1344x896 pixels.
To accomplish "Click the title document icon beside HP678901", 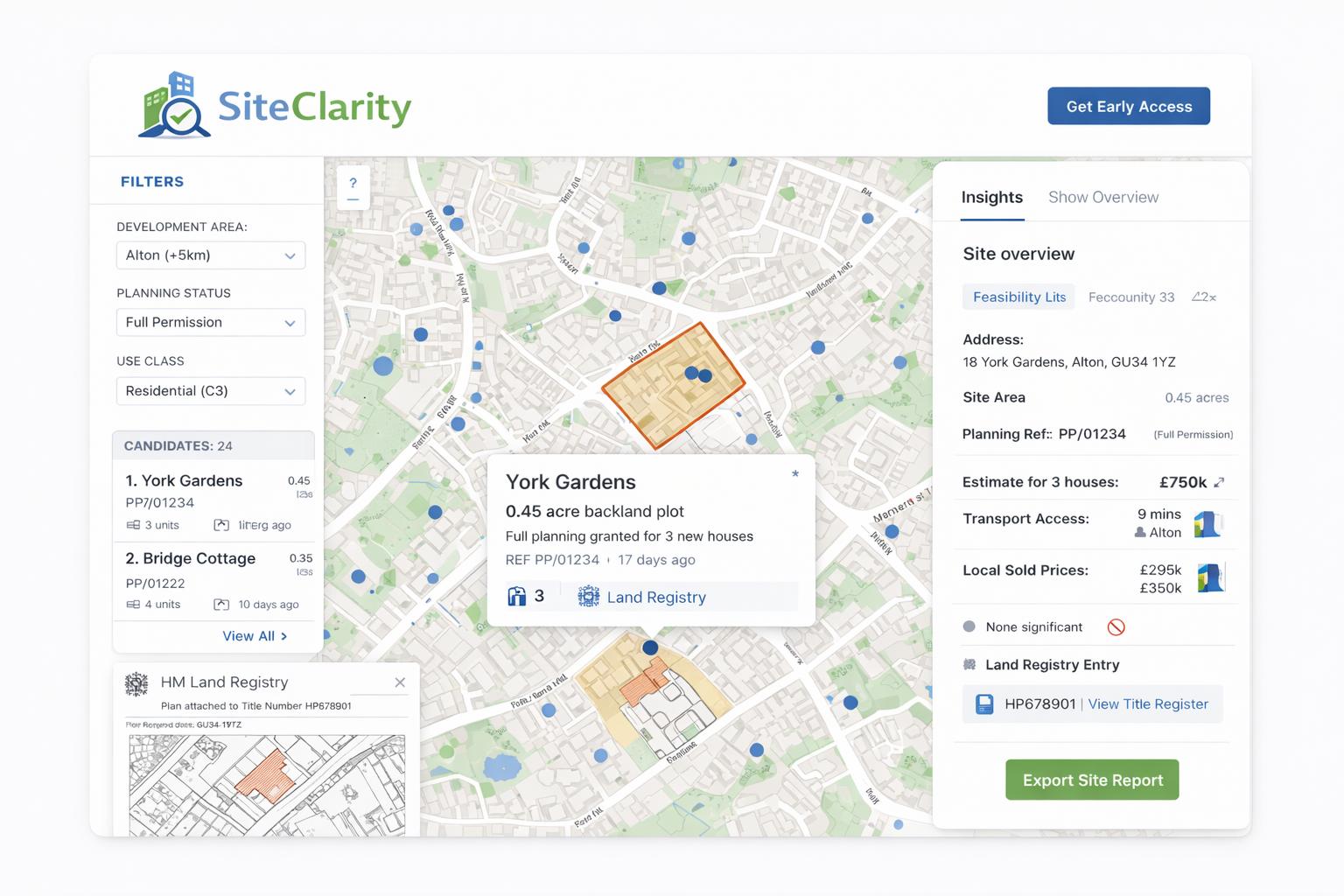I will (984, 704).
